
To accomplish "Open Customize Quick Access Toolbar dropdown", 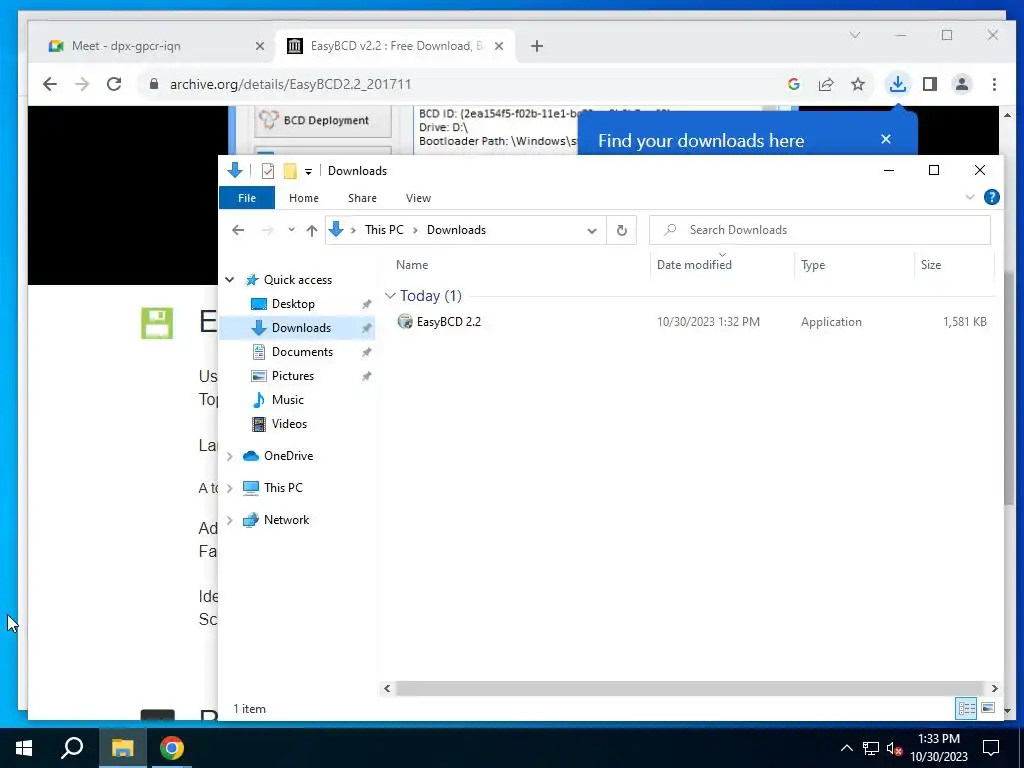I will tap(308, 172).
